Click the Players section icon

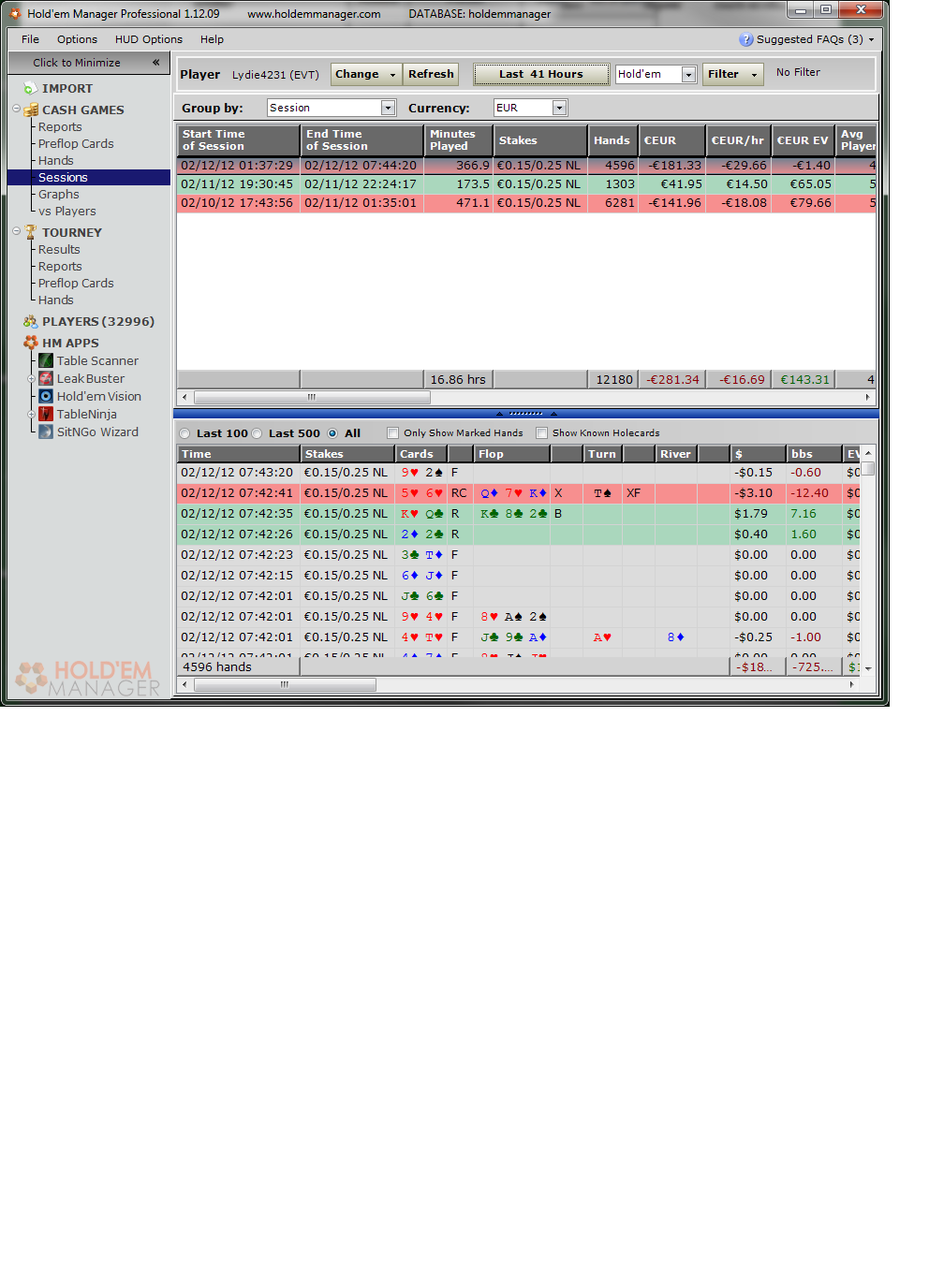point(31,321)
